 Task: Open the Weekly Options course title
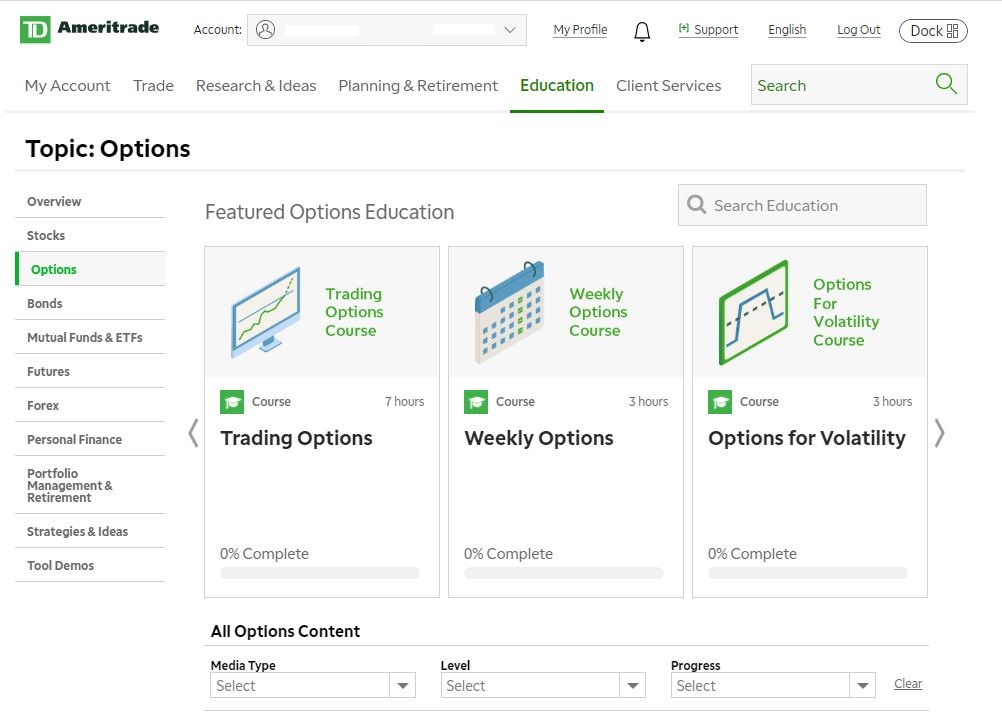click(539, 438)
